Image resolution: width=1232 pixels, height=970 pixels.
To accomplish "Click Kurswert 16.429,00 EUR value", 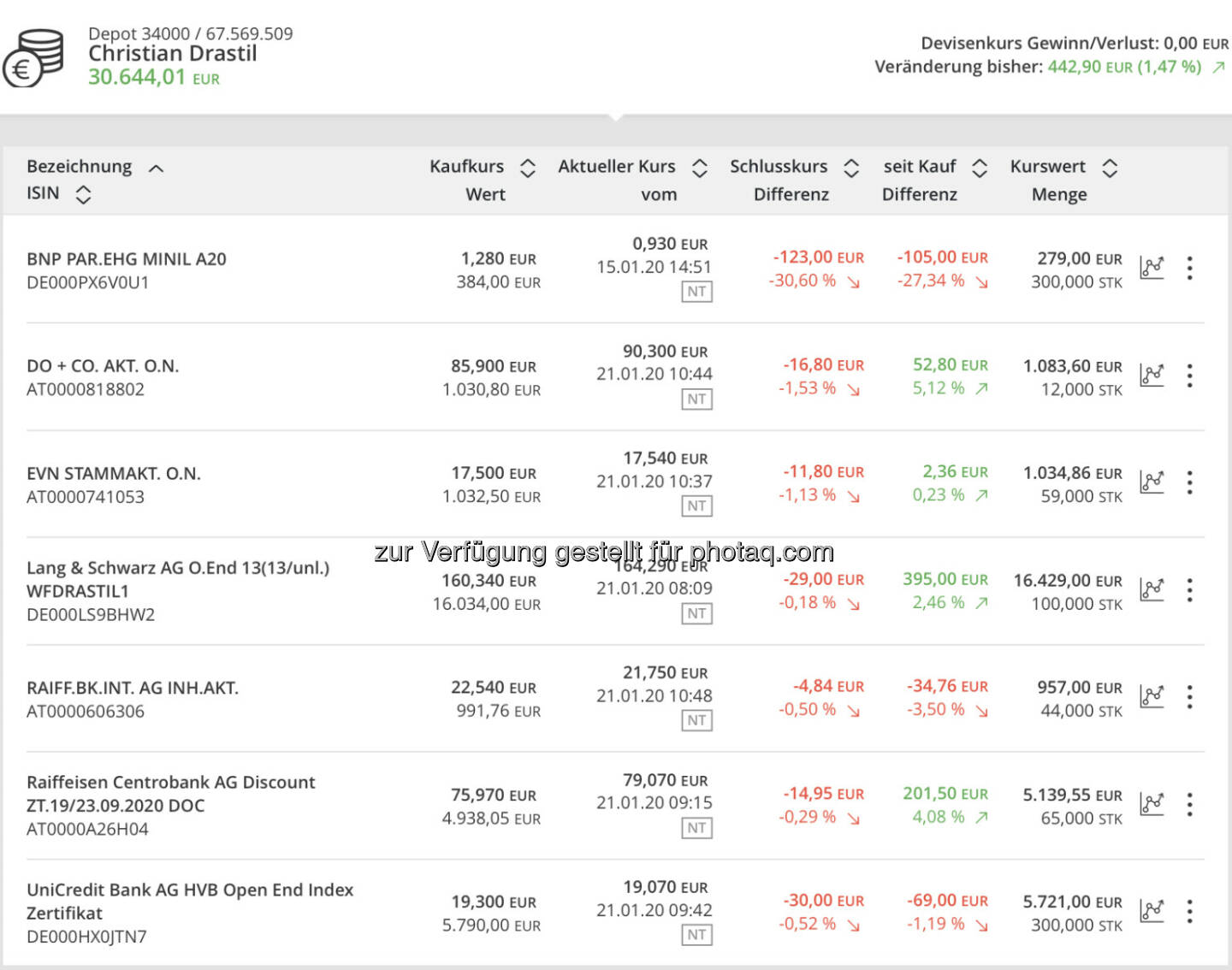I will click(1068, 581).
